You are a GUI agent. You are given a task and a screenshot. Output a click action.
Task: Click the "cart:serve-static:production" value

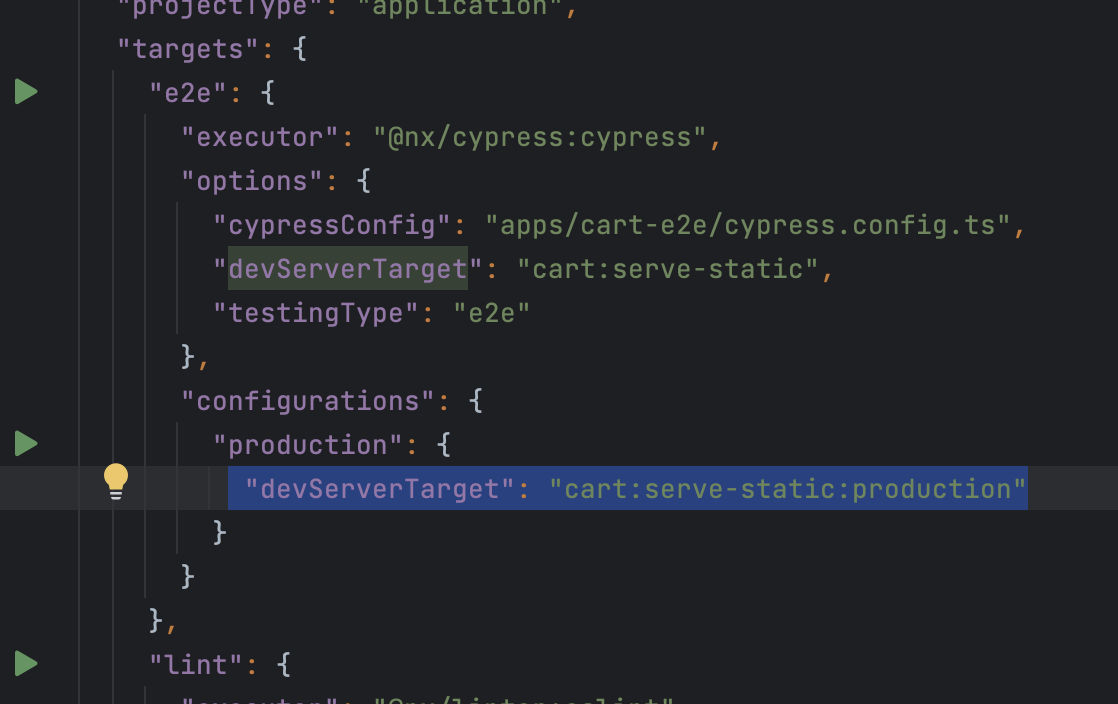[788, 489]
